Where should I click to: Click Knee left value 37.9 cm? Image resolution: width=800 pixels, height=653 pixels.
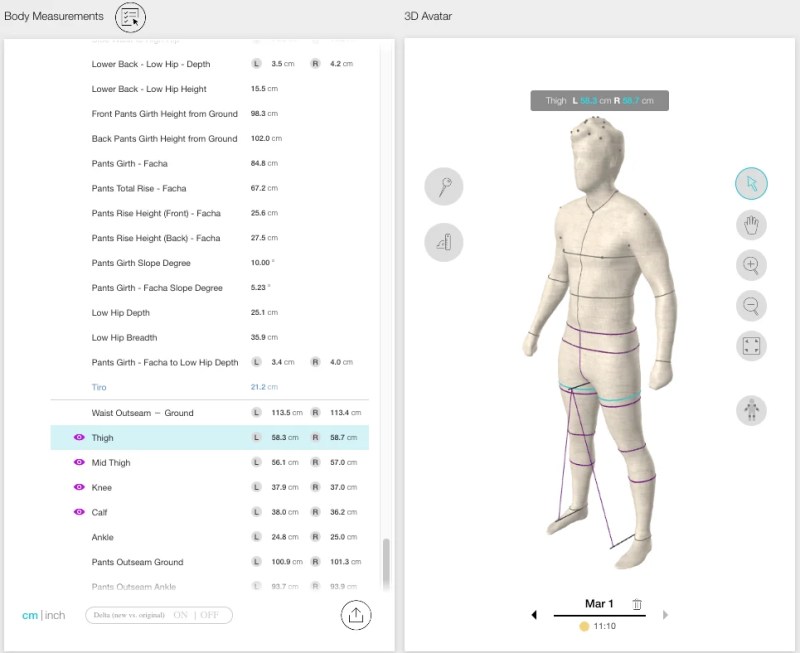pos(285,487)
